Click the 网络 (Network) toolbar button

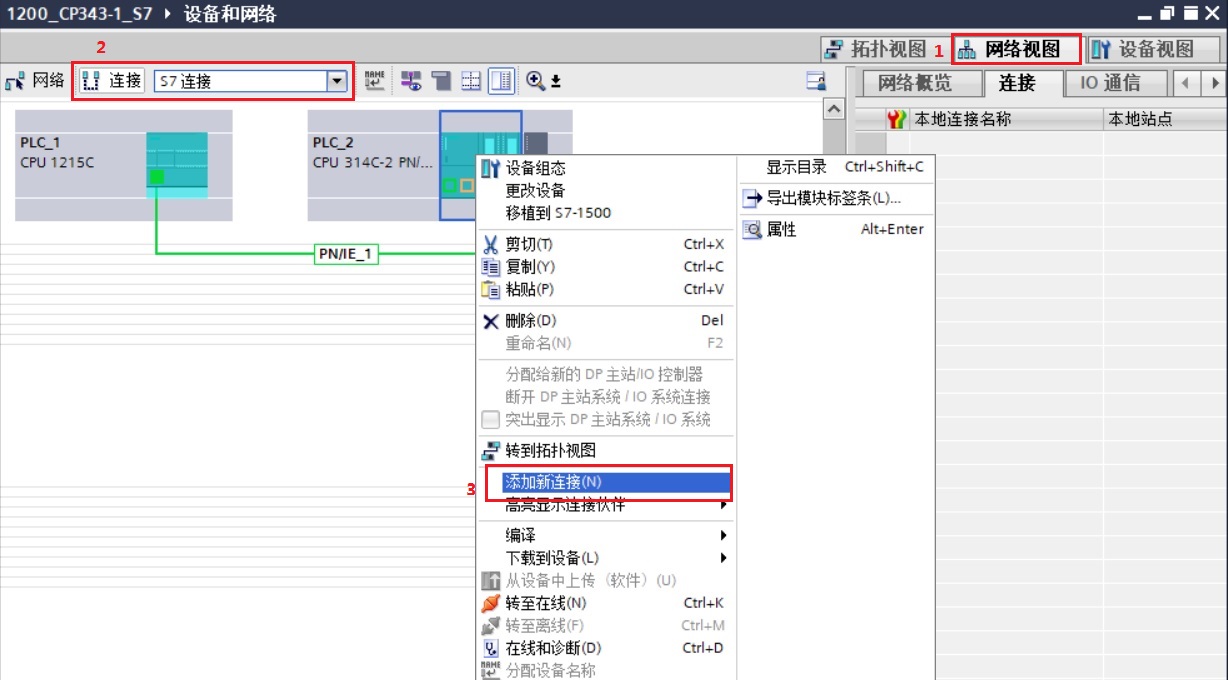click(35, 81)
